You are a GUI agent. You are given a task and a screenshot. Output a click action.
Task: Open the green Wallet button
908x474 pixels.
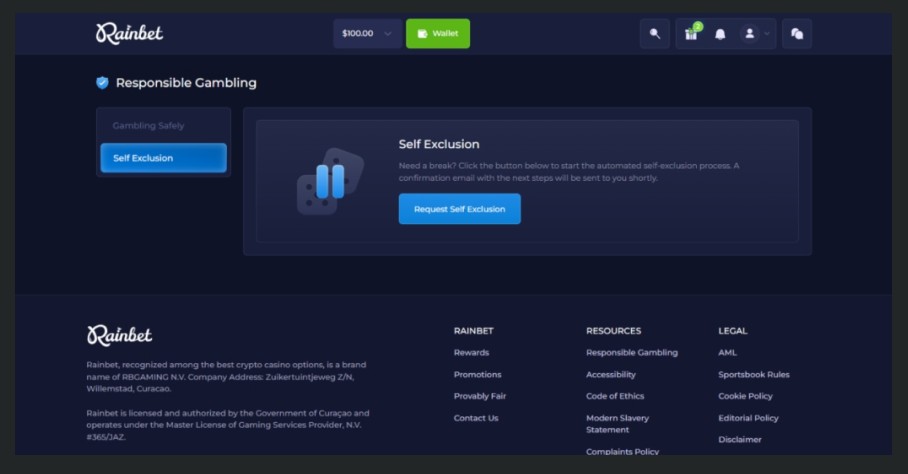point(437,33)
